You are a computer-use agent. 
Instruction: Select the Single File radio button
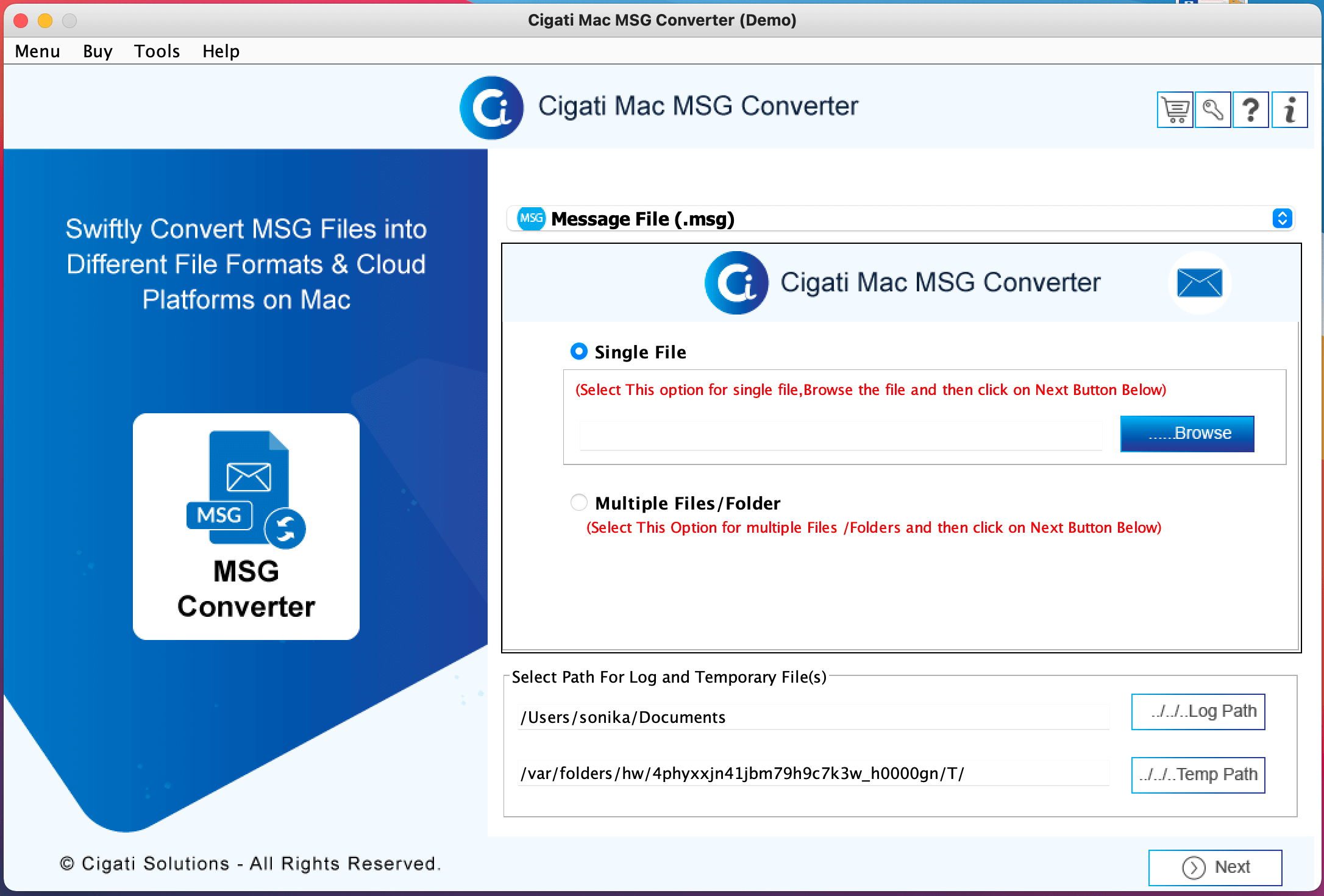pos(578,352)
